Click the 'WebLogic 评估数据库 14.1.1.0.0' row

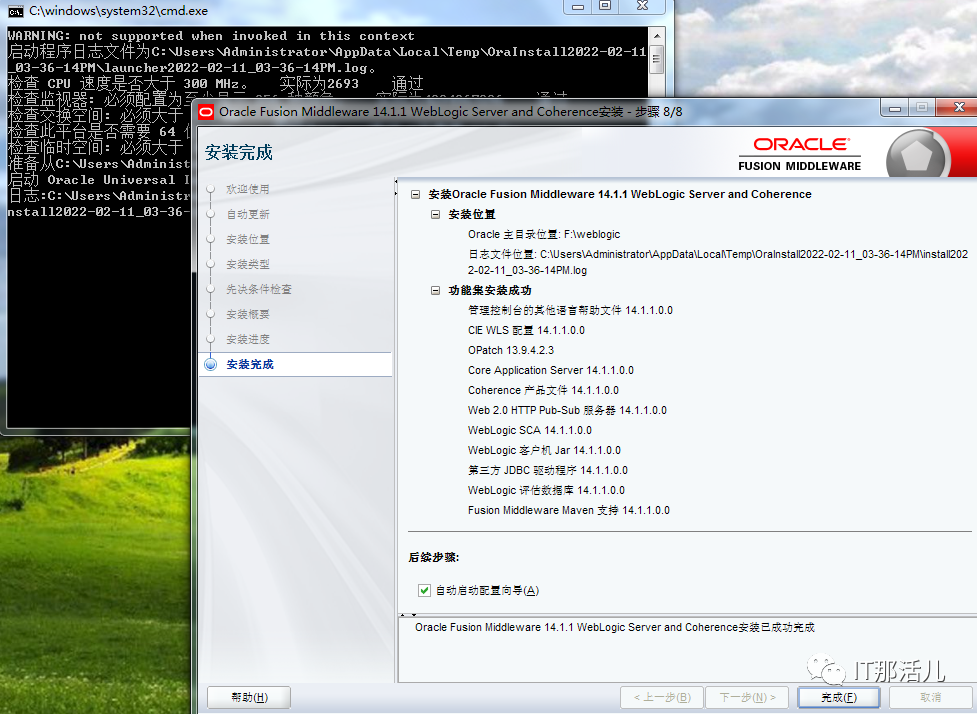546,490
